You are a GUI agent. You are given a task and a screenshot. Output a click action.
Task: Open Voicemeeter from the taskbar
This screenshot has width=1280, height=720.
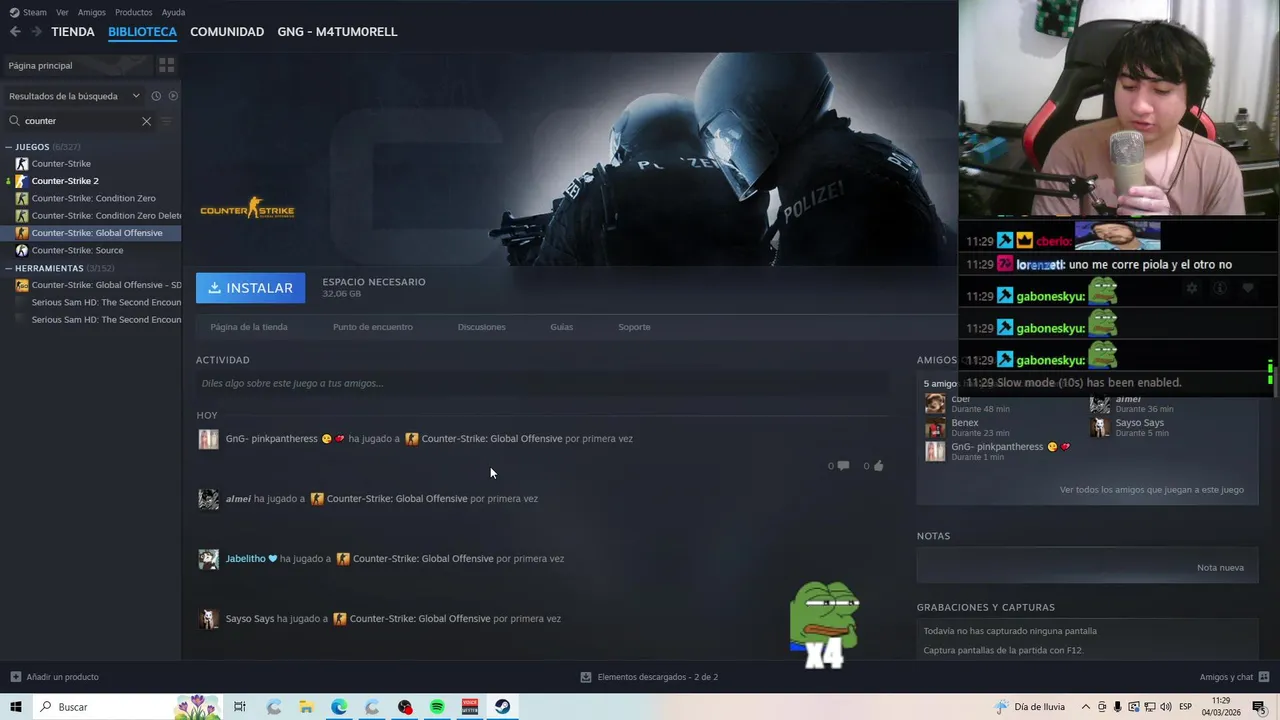pyautogui.click(x=470, y=707)
